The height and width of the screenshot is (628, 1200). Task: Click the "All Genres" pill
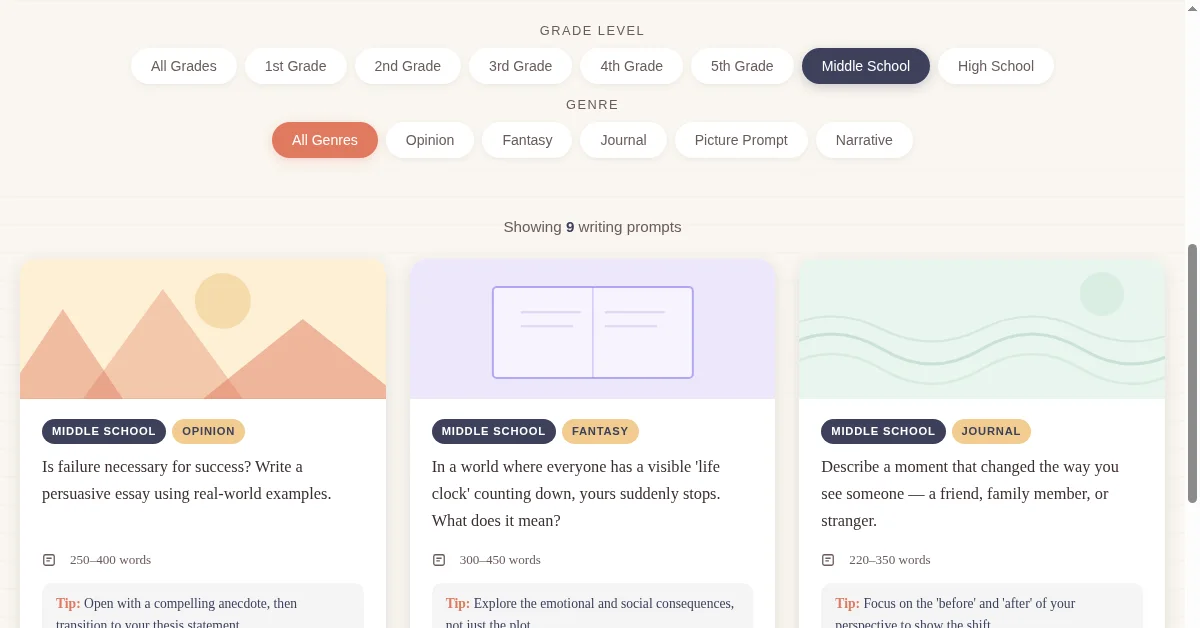click(x=324, y=140)
